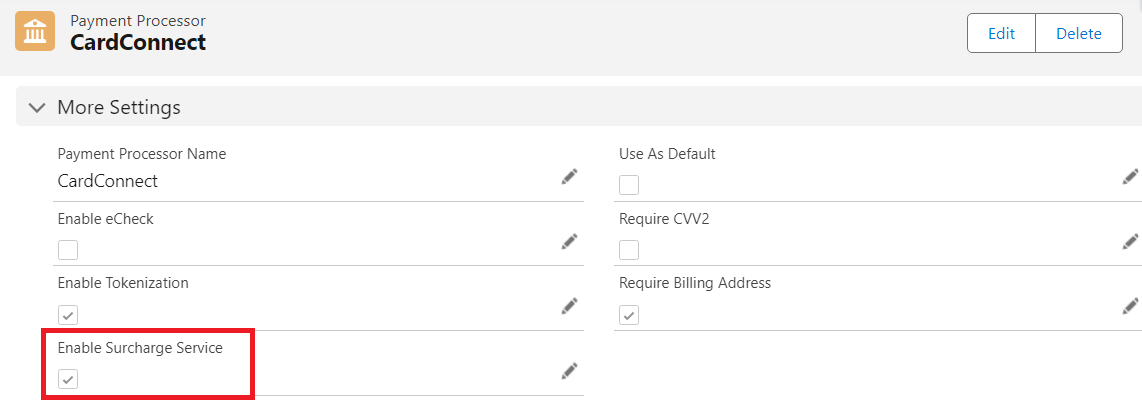
Task: Click pencil icon for Enable Surcharge Service
Action: coord(569,371)
